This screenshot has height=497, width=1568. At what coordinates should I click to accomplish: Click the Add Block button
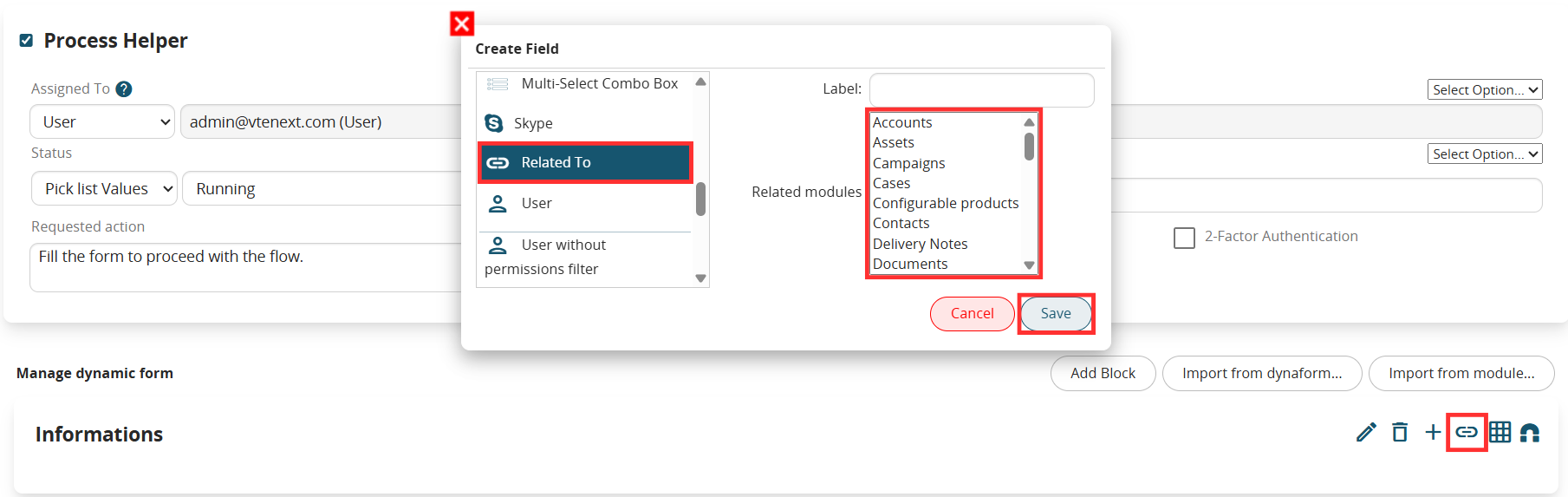click(x=1103, y=373)
